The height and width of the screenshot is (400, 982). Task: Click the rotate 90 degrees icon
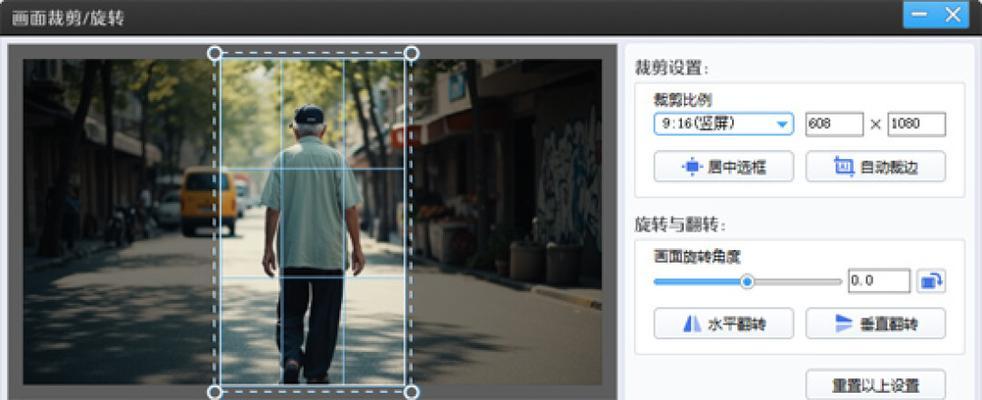coord(931,281)
